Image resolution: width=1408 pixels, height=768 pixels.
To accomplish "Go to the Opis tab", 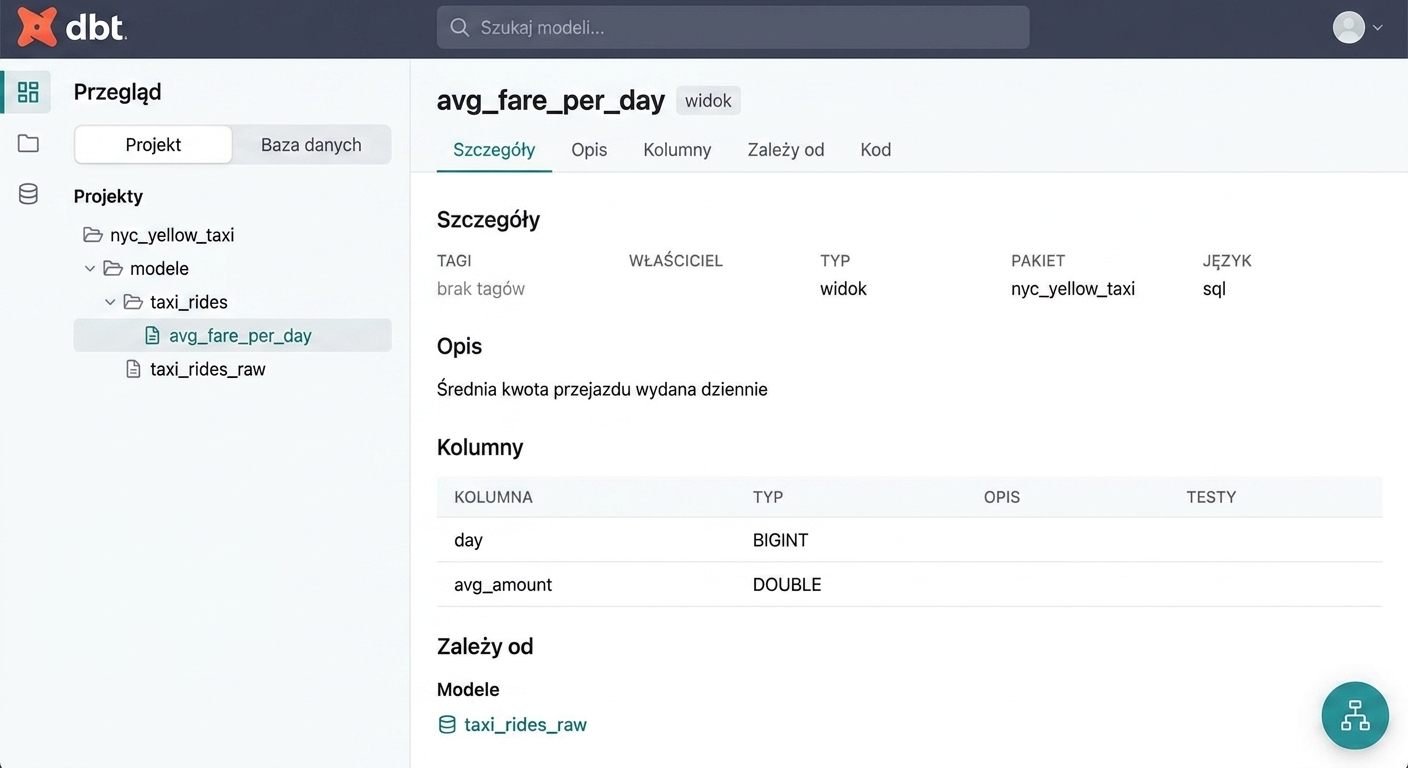I will tap(589, 150).
